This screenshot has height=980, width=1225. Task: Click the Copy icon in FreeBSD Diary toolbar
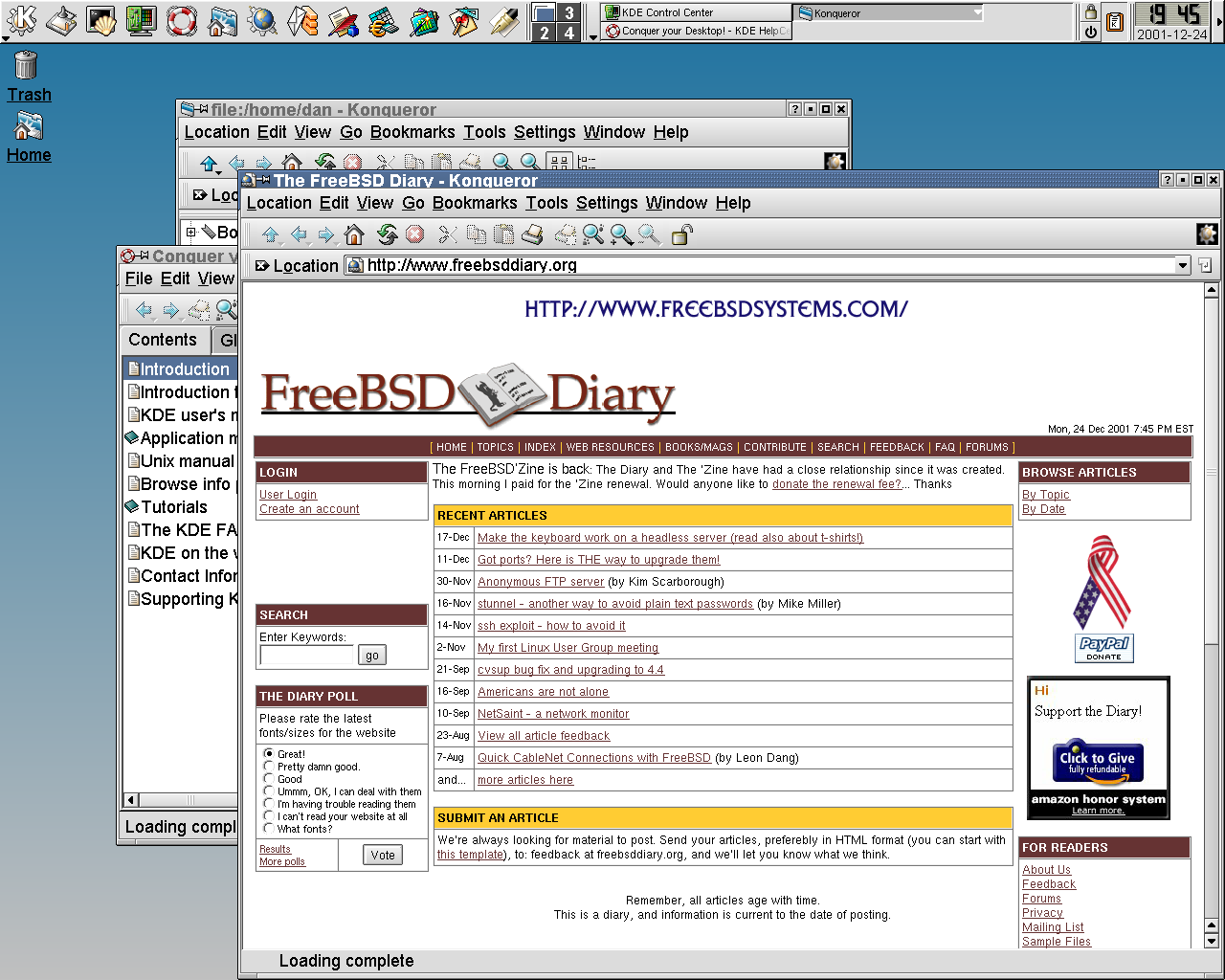tap(476, 234)
